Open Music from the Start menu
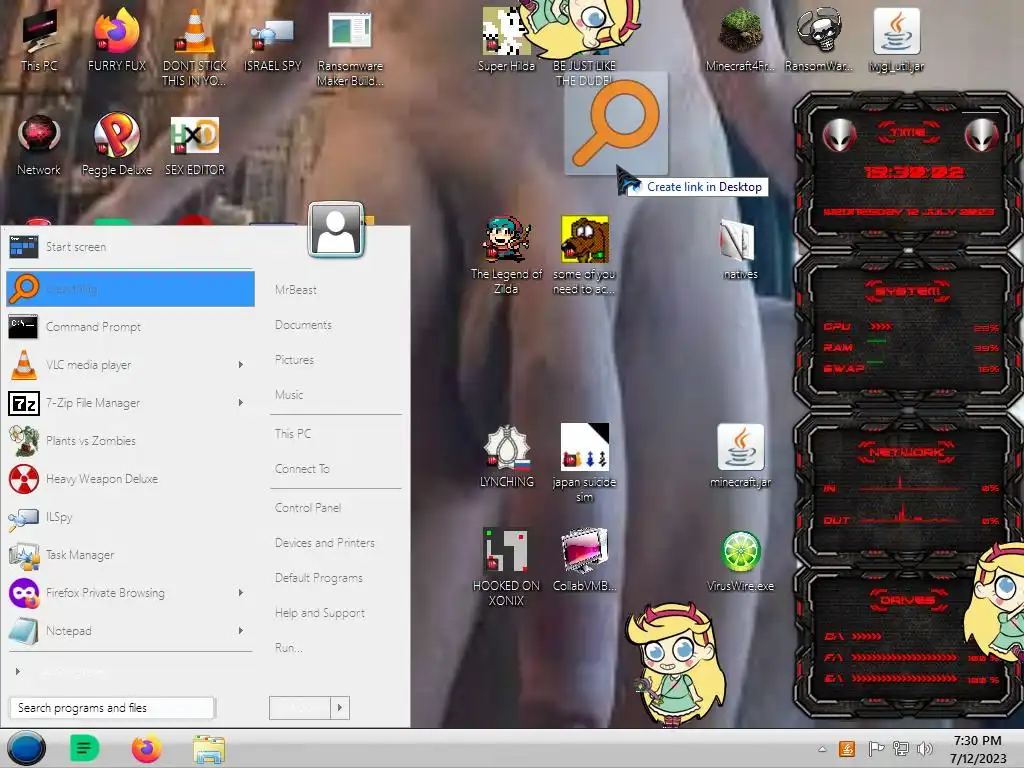1024x768 pixels. [289, 394]
